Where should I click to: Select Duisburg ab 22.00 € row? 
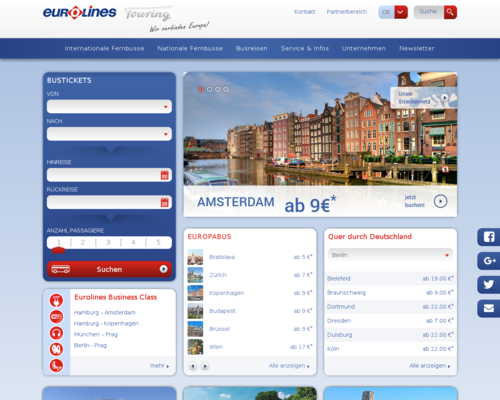click(x=390, y=335)
